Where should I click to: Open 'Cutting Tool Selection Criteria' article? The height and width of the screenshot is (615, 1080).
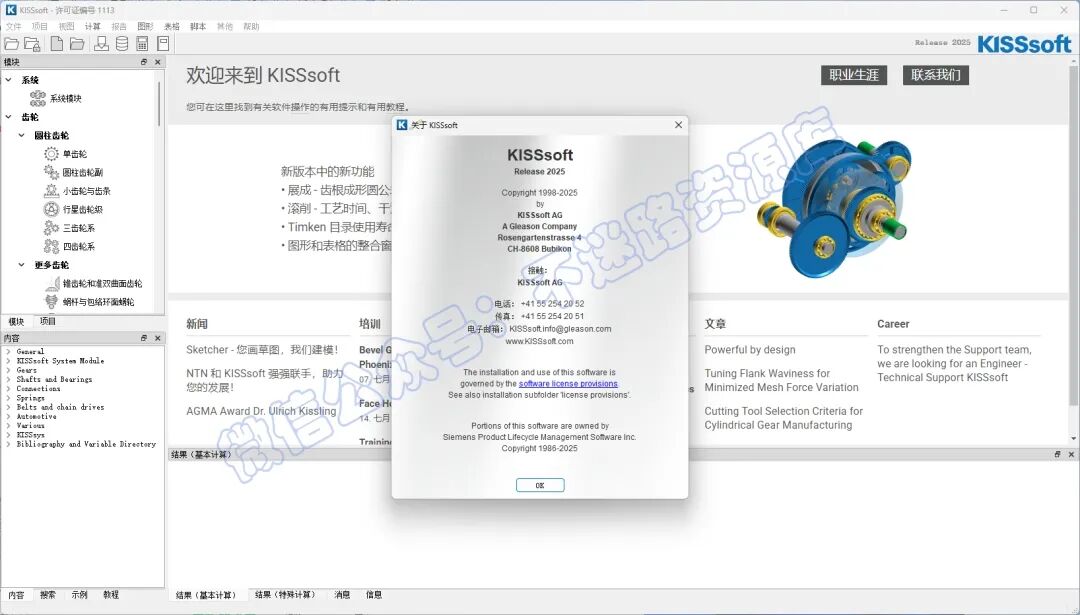point(783,418)
